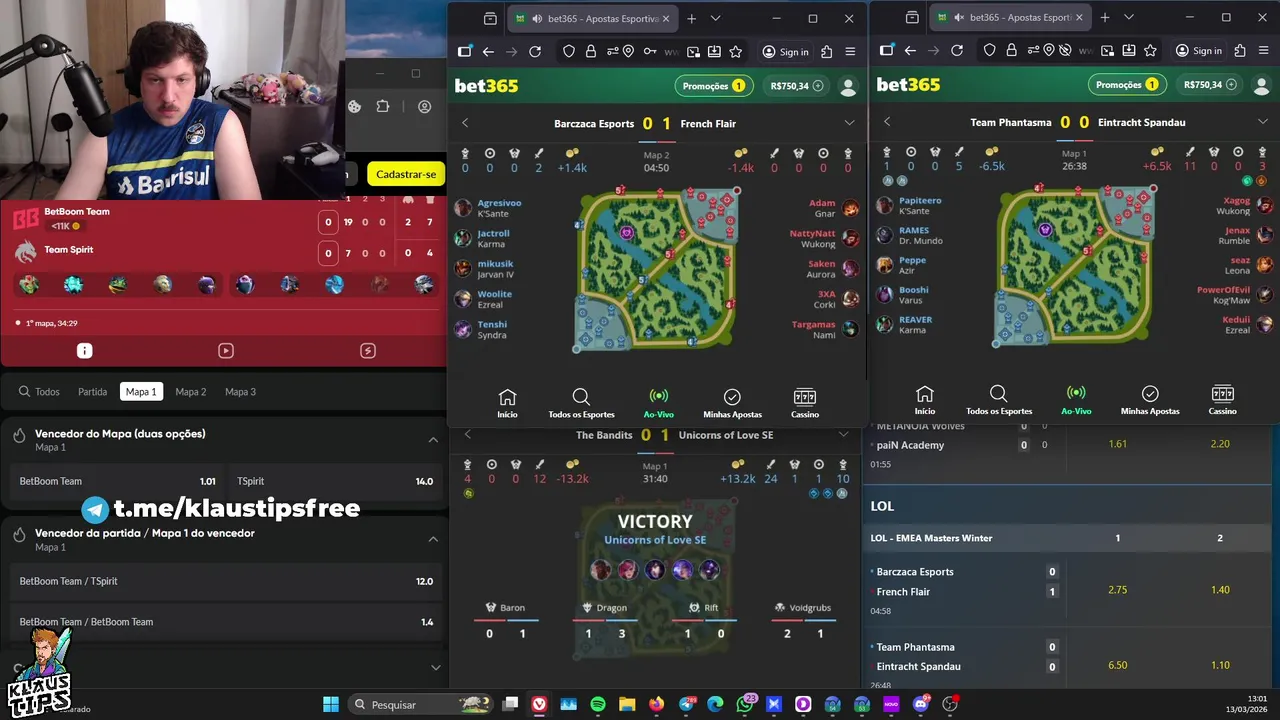The image size is (1280, 720).
Task: Pick French Flair odds 1.40
Action: click(1220, 590)
